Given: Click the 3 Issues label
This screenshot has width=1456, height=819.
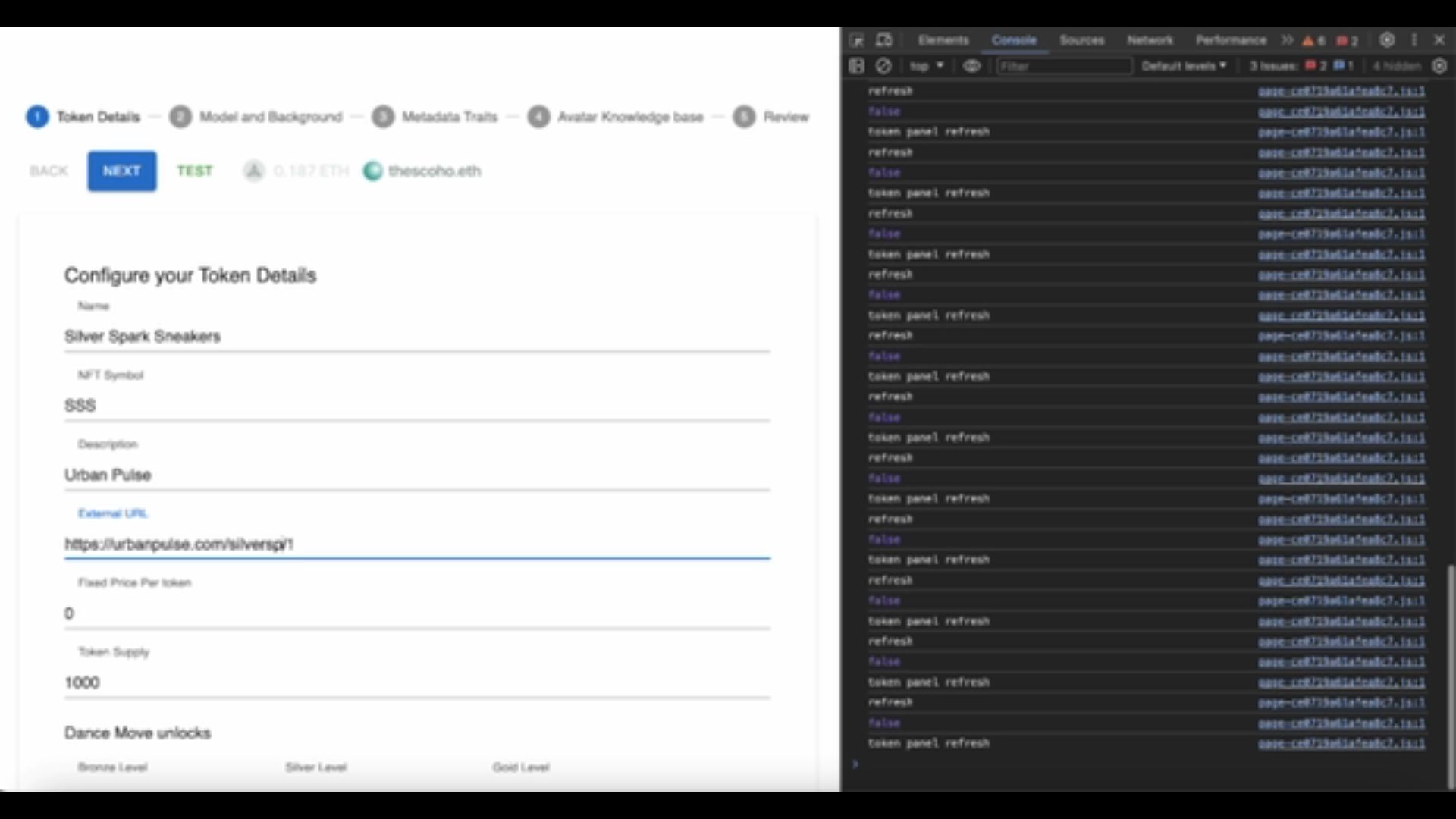Looking at the screenshot, I should coord(1273,66).
